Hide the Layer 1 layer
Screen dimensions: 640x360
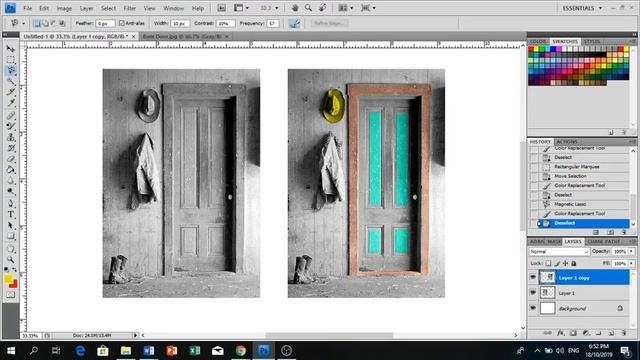[x=533, y=293]
